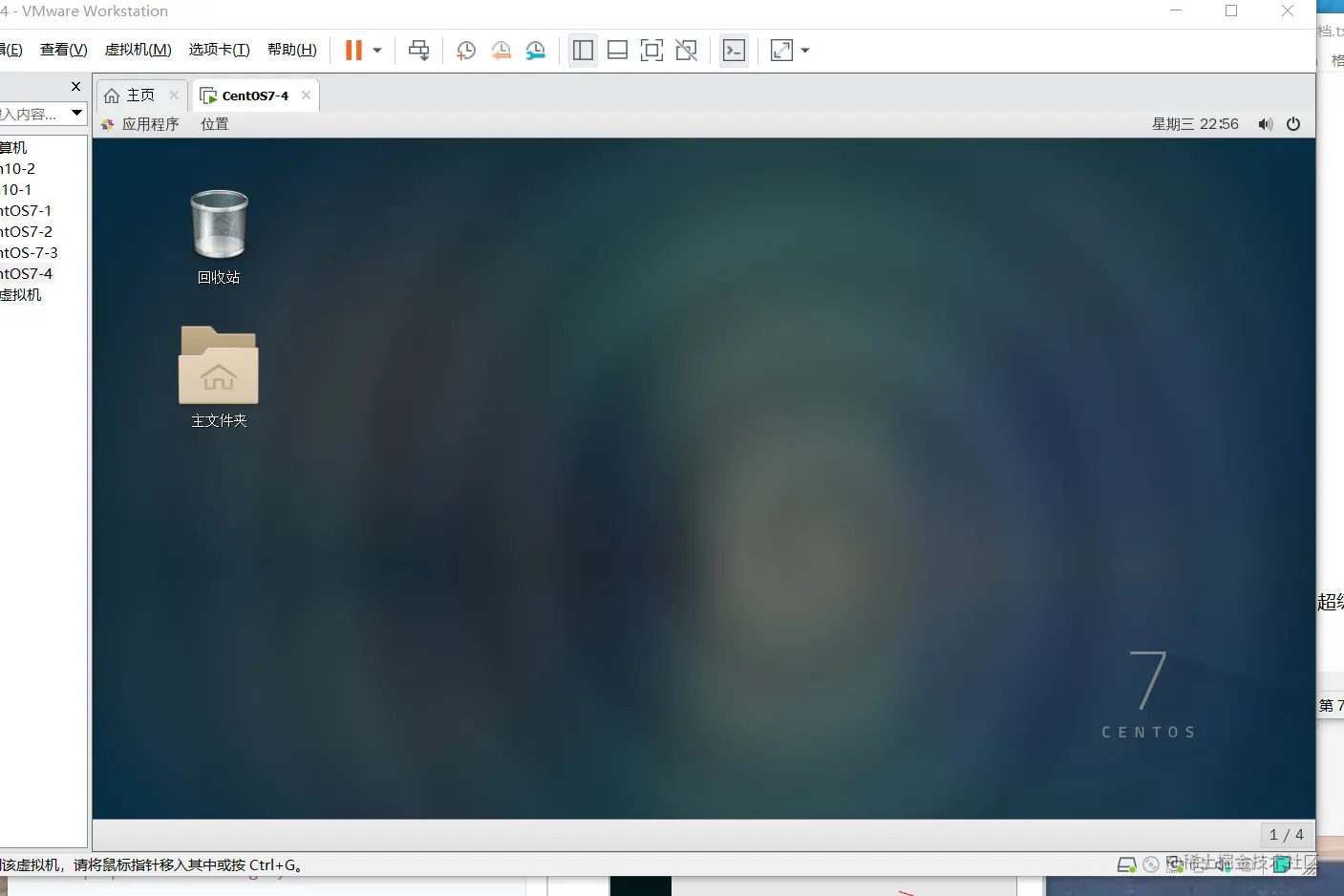Click the clock showing 星期三 22:56
The height and width of the screenshot is (896, 1344).
tap(1195, 124)
